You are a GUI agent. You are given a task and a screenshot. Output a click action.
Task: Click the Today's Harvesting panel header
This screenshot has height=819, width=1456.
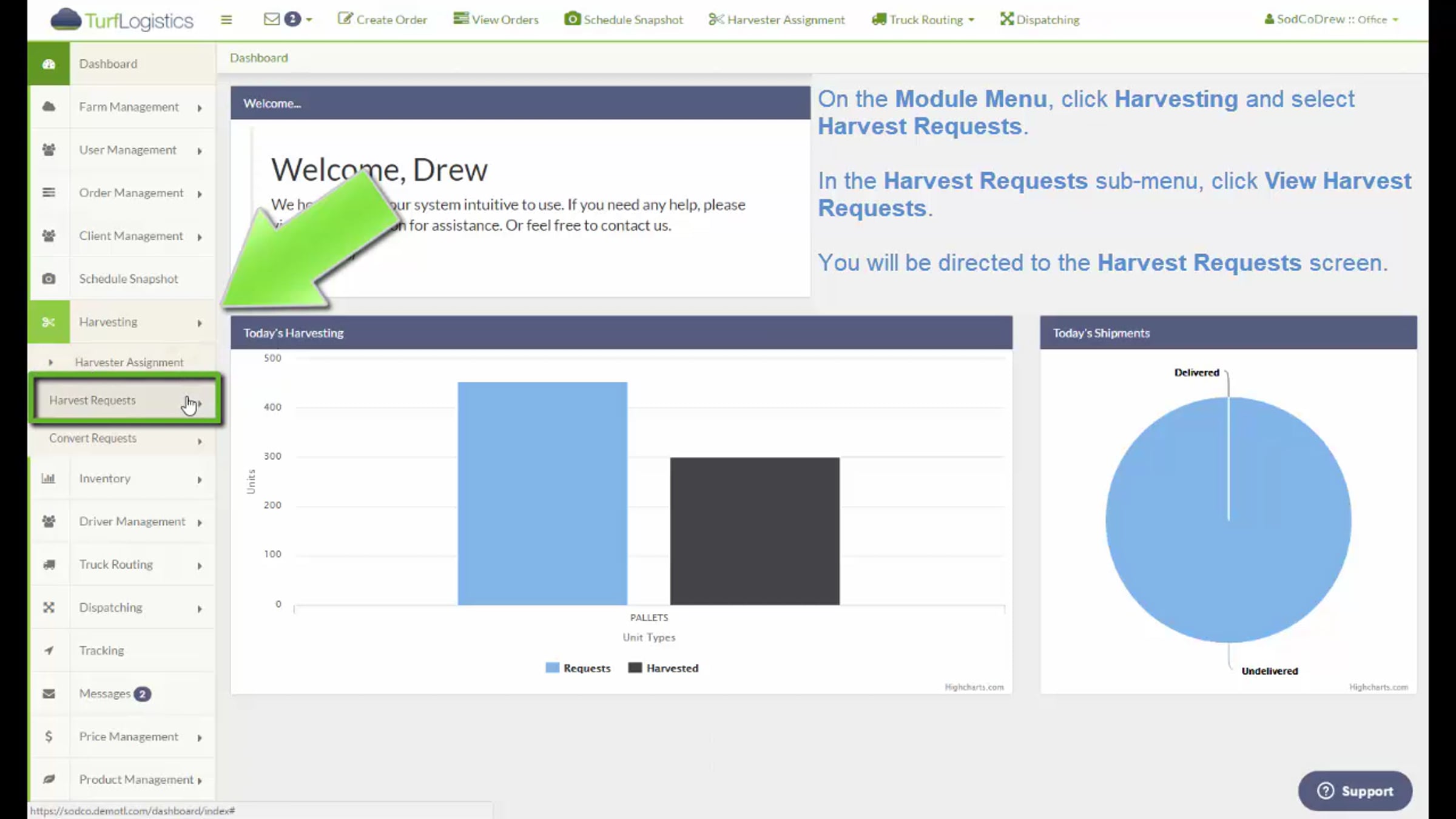tap(621, 332)
